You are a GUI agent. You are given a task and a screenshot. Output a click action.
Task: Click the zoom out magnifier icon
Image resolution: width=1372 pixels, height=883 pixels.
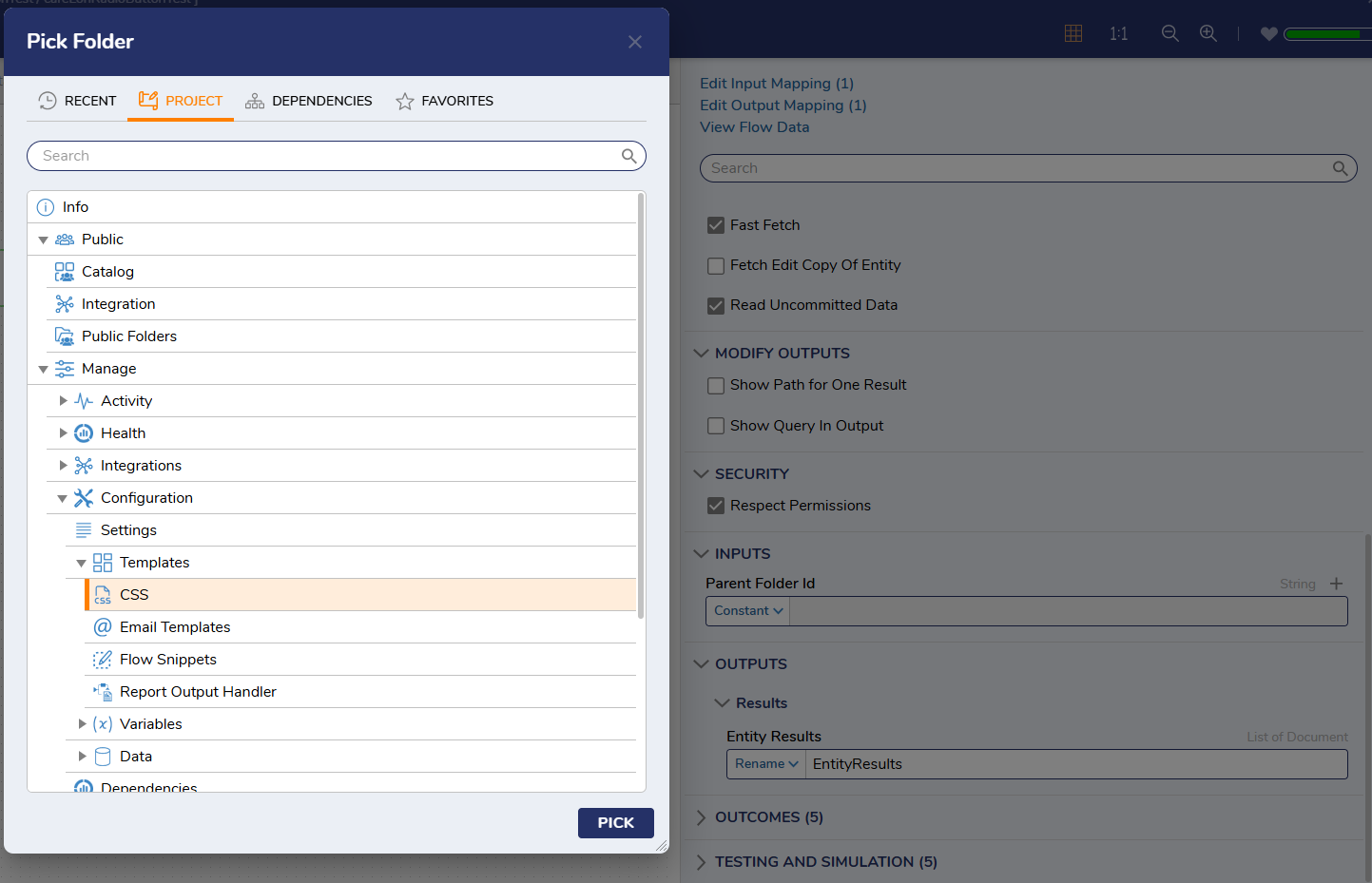click(1170, 33)
